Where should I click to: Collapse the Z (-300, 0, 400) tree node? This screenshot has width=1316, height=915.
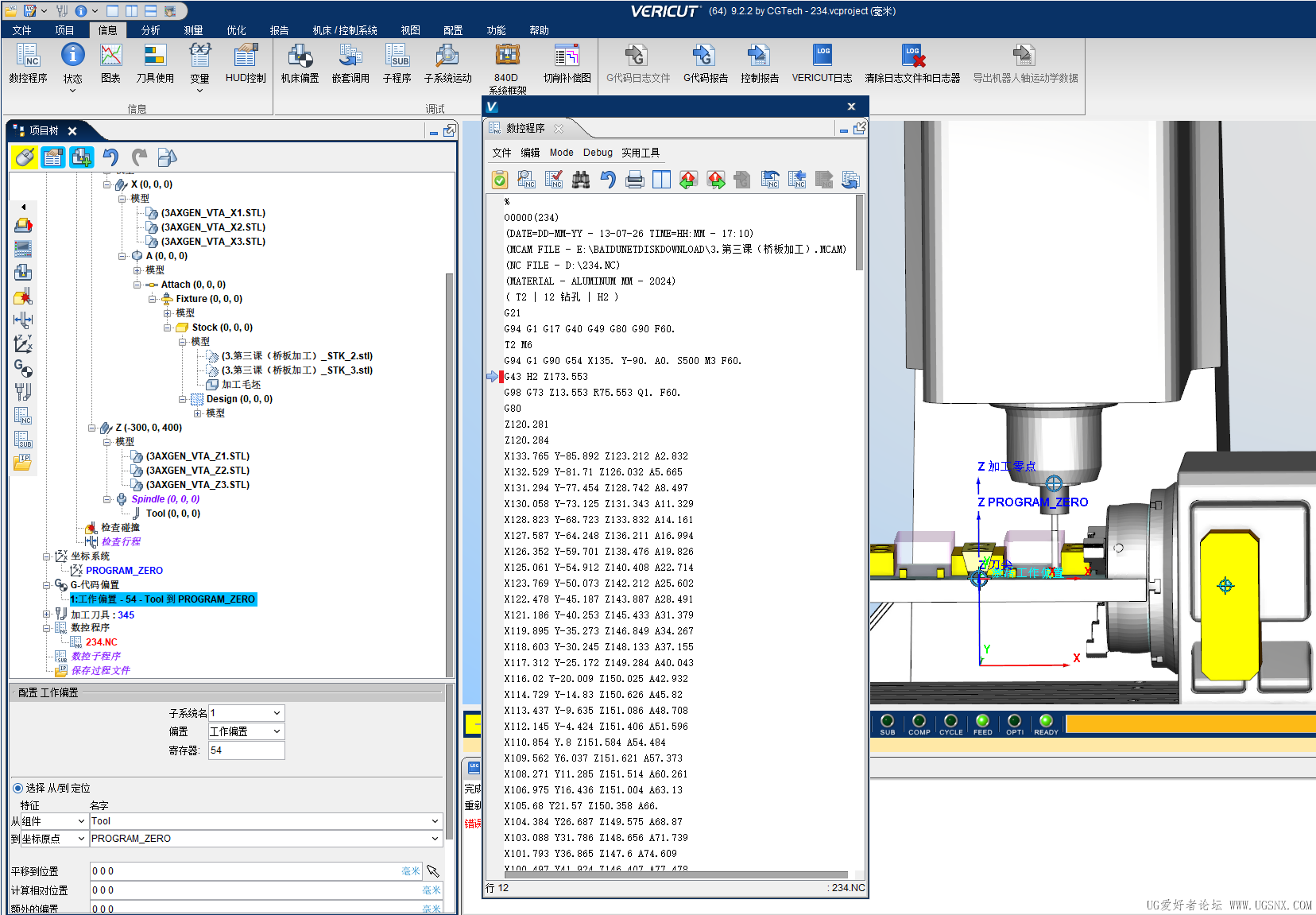92,428
